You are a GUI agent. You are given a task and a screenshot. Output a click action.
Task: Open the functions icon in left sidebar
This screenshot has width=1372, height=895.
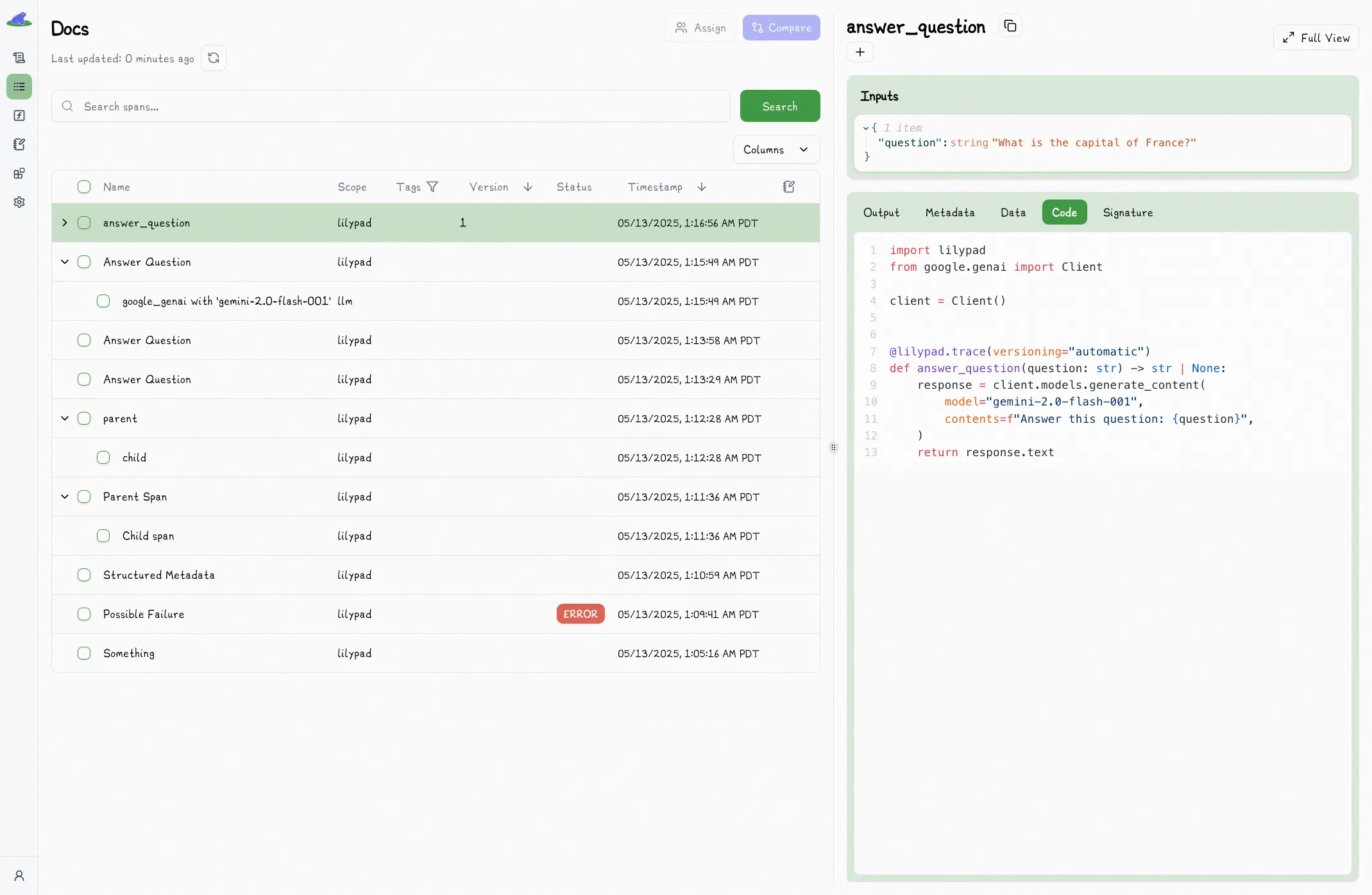tap(19, 115)
